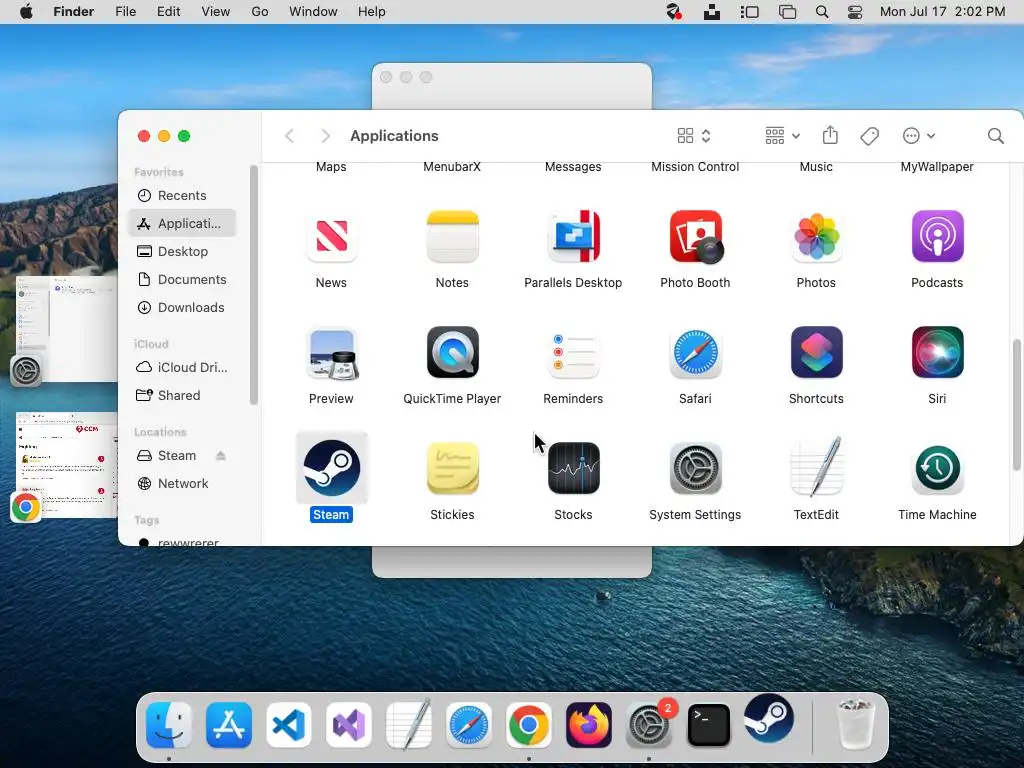Select Network in Finder sidebar
Viewport: 1024px width, 768px height.
(x=182, y=483)
